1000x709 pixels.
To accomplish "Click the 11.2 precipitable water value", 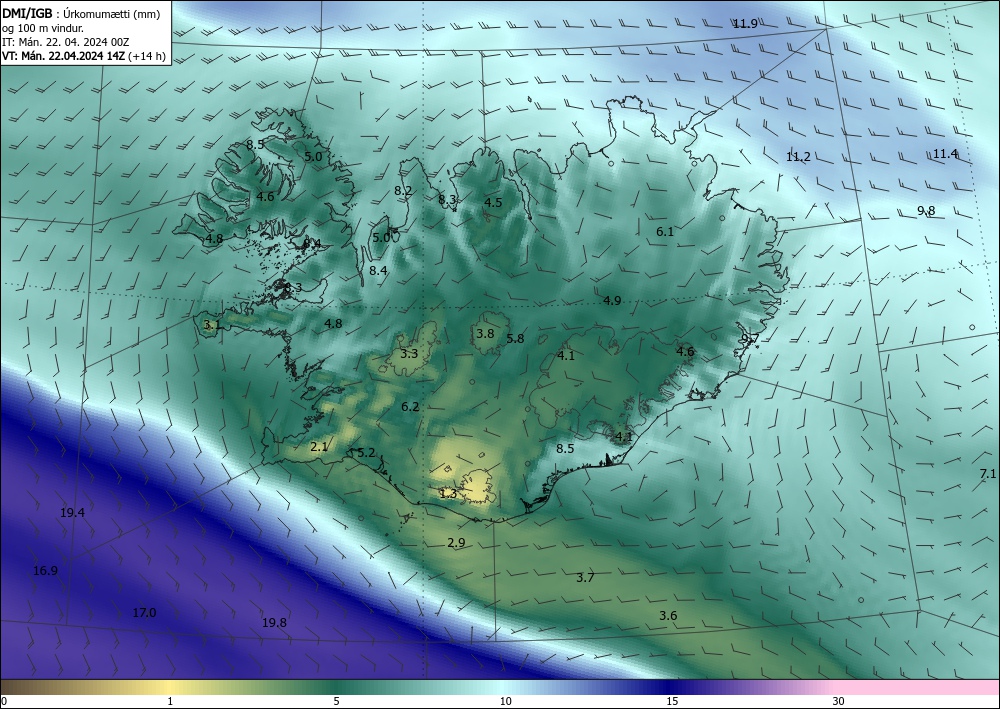I will (x=798, y=157).
